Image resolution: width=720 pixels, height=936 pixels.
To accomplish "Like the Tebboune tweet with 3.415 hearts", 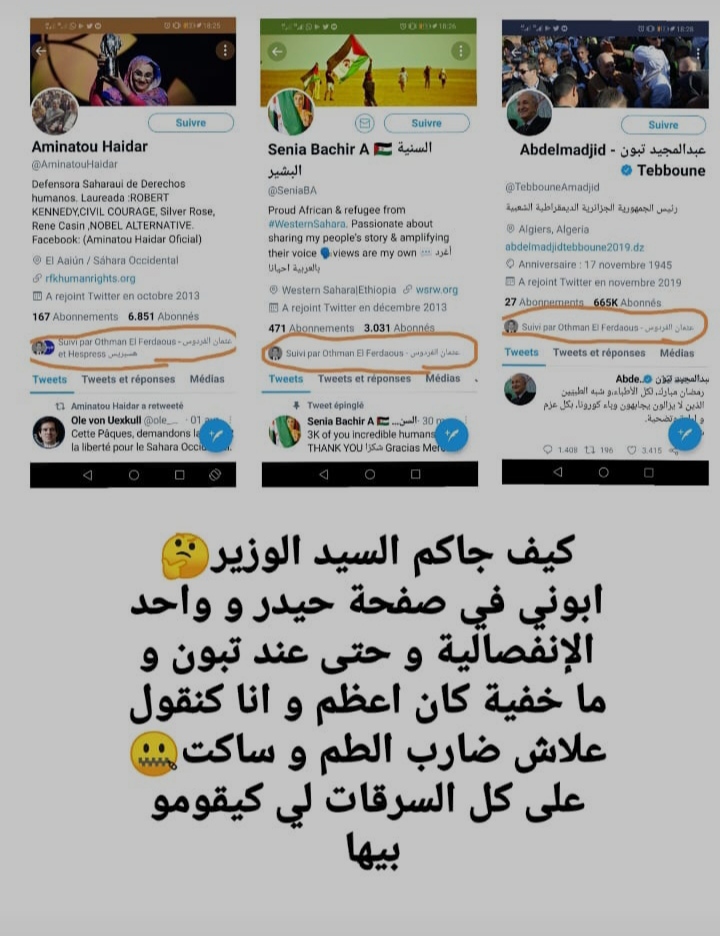I will (631, 450).
